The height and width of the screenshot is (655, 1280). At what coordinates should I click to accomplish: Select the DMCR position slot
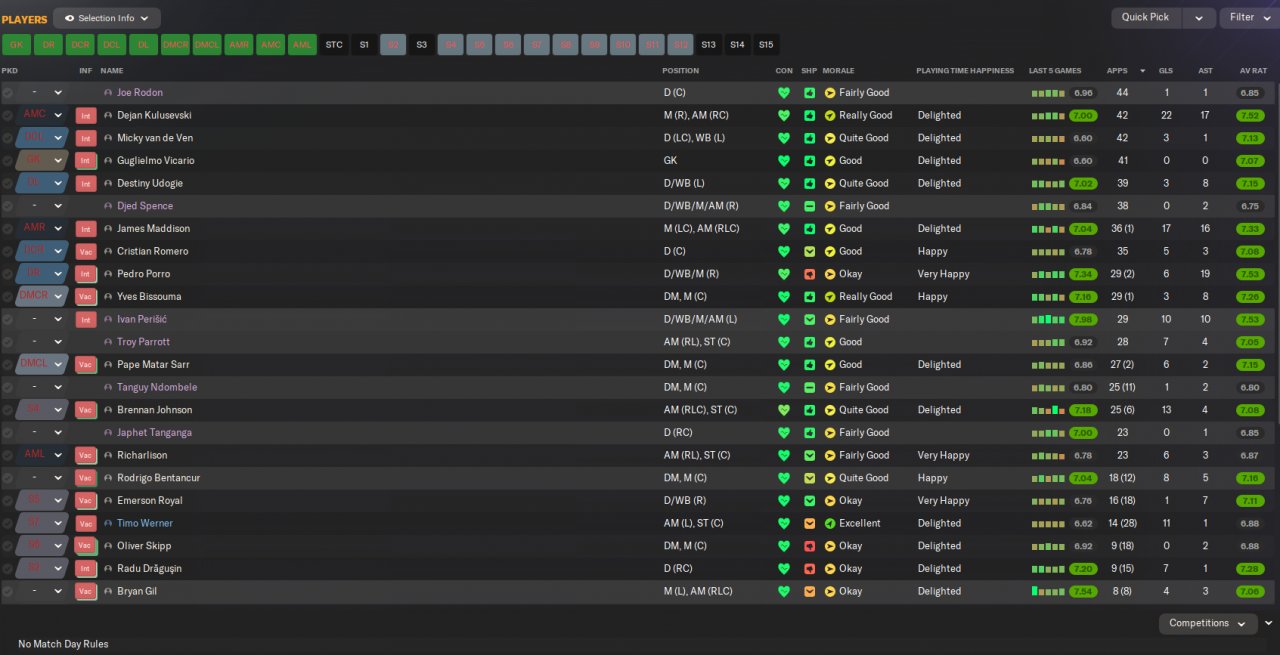[x=175, y=45]
